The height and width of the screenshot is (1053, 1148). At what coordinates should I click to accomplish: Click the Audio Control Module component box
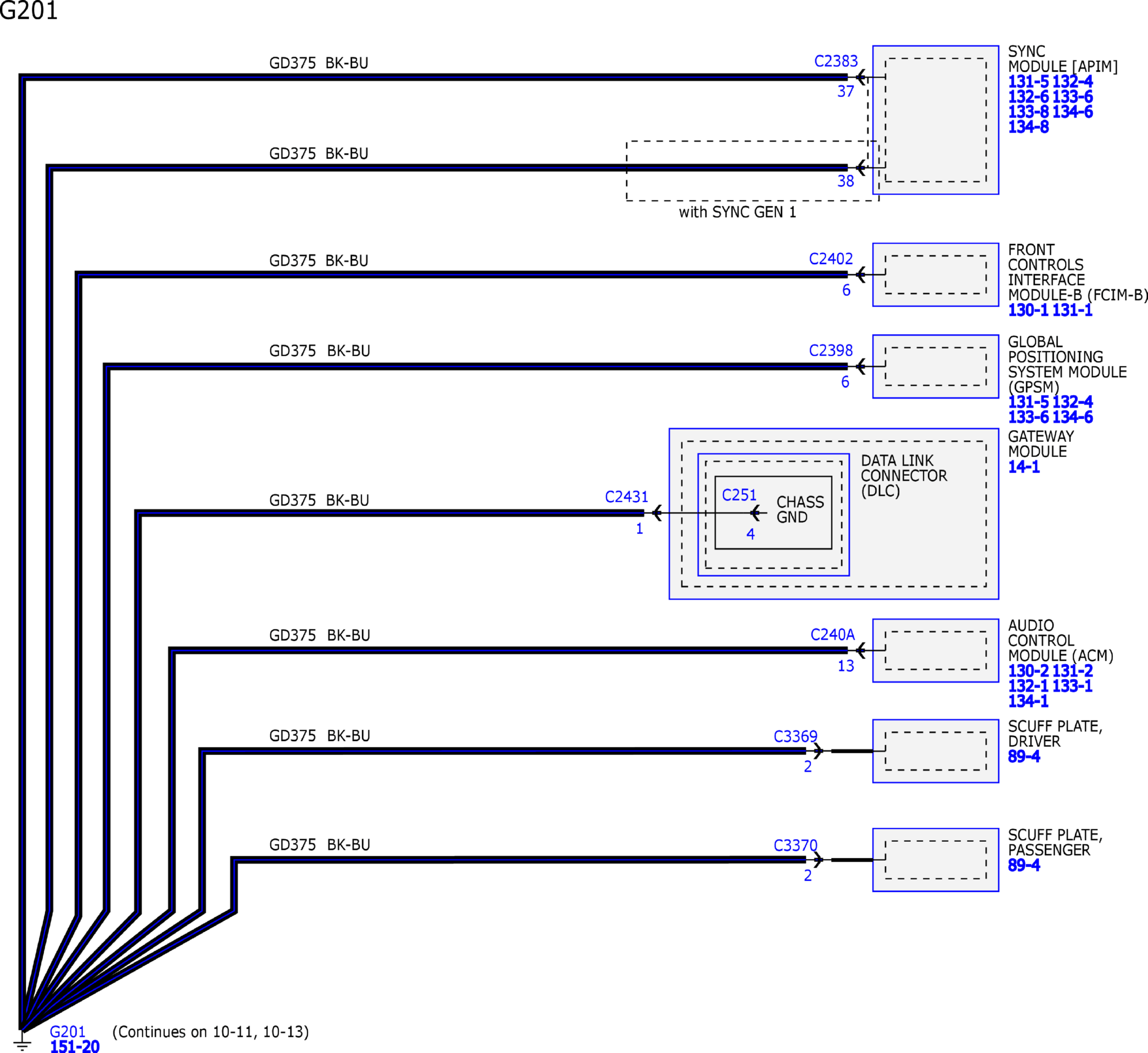[936, 651]
